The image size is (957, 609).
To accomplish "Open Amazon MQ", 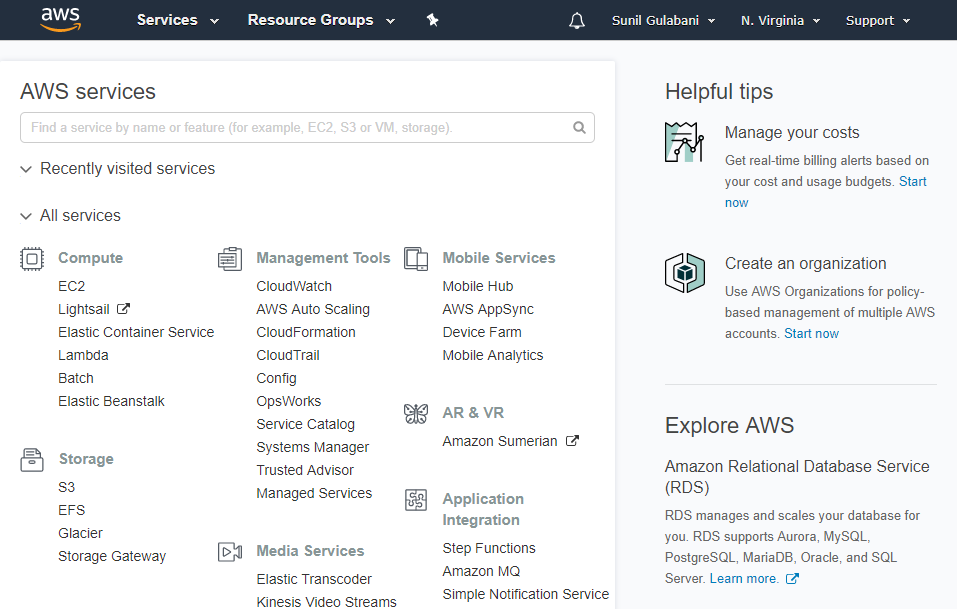I will [482, 571].
